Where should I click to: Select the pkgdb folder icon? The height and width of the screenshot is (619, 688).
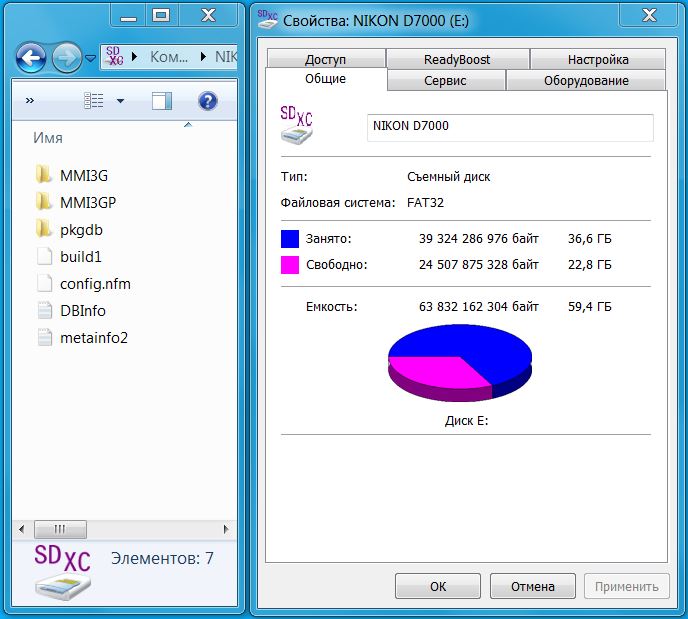pos(43,229)
